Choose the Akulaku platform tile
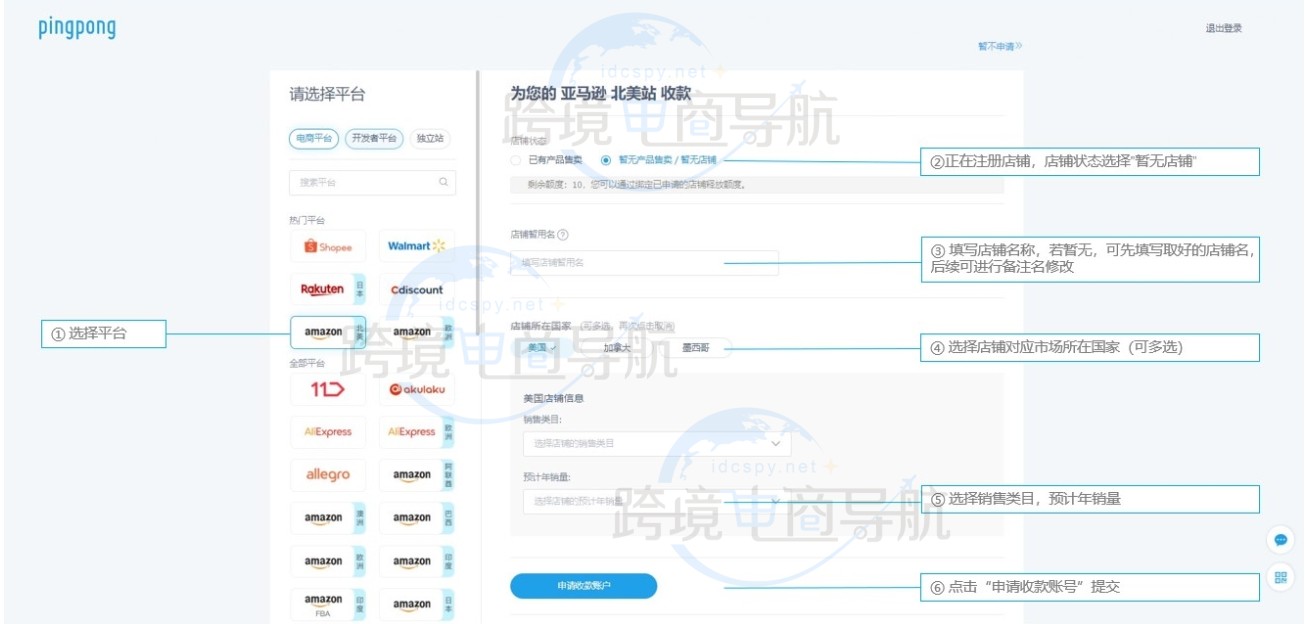Screen dimensions: 1305x624 [x=416, y=389]
